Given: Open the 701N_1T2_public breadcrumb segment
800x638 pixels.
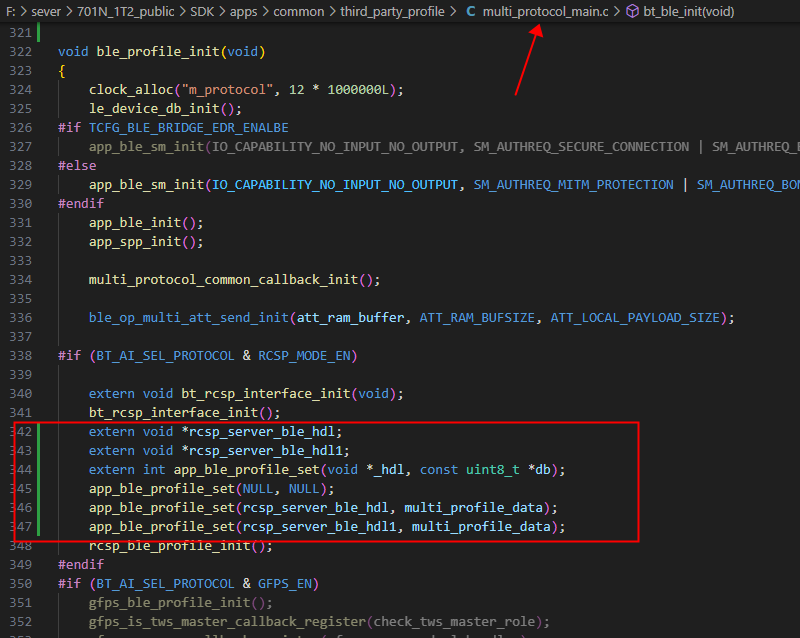Looking at the screenshot, I should [126, 11].
